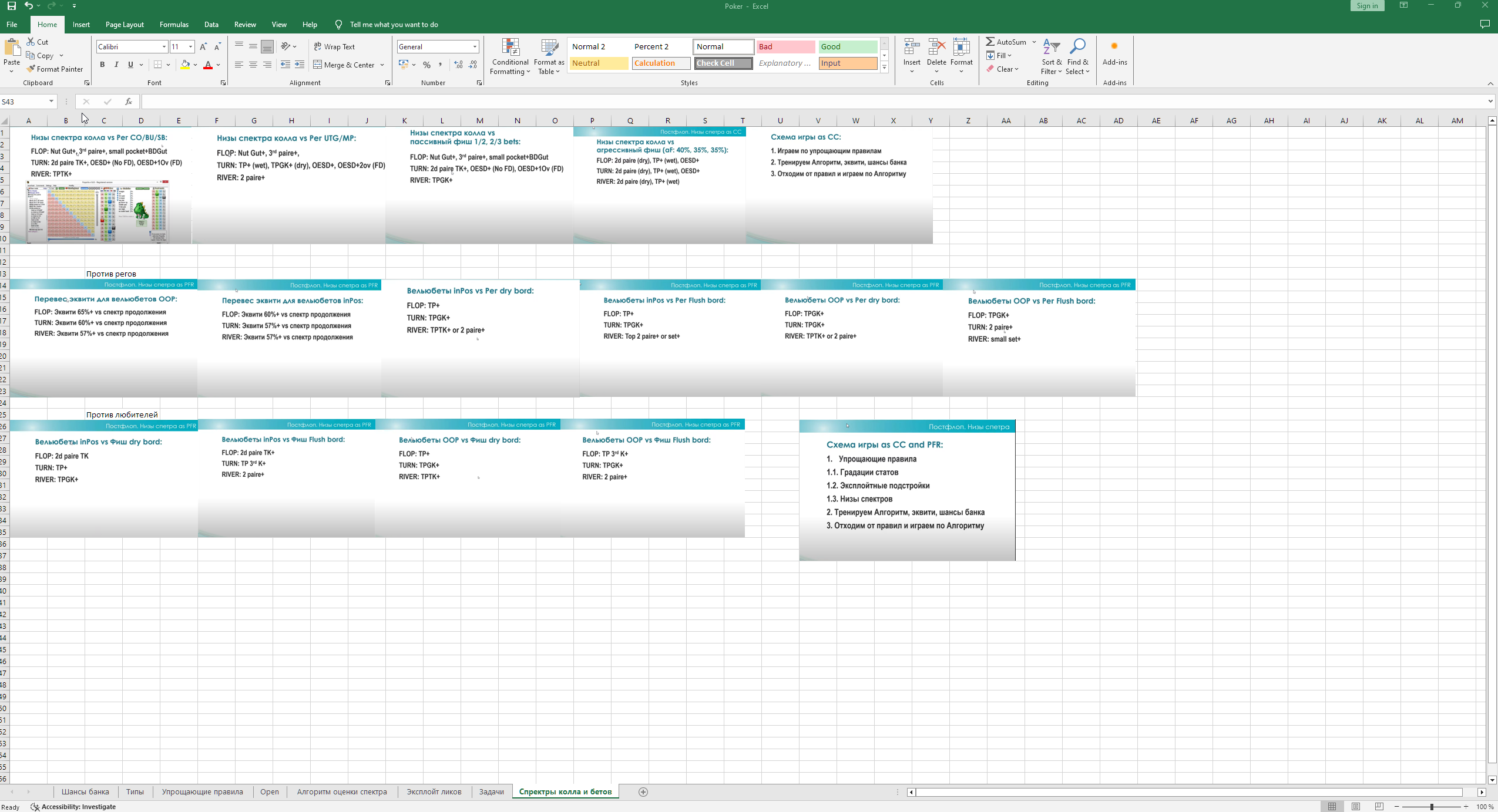Expand the Merge & Center dropdown arrow
Image resolution: width=1498 pixels, height=812 pixels.
click(382, 65)
